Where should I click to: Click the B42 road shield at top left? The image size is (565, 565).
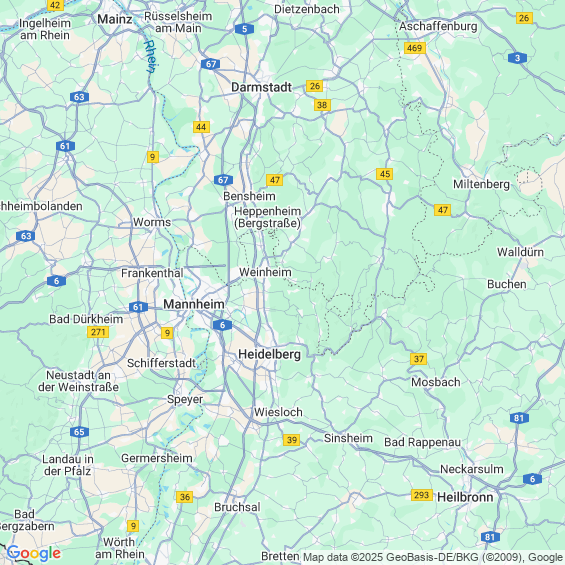(x=55, y=5)
